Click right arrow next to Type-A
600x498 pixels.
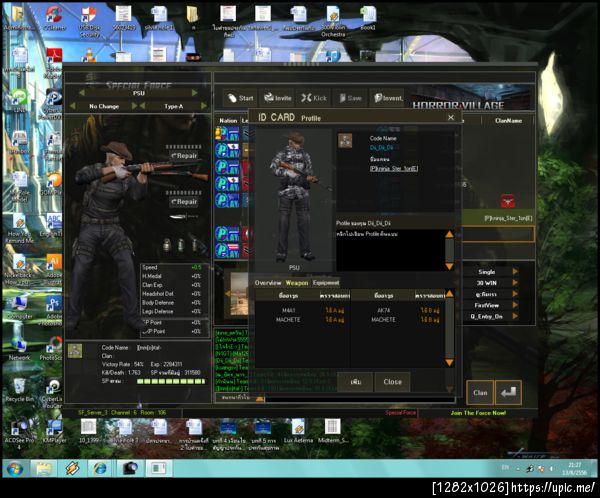pos(204,106)
